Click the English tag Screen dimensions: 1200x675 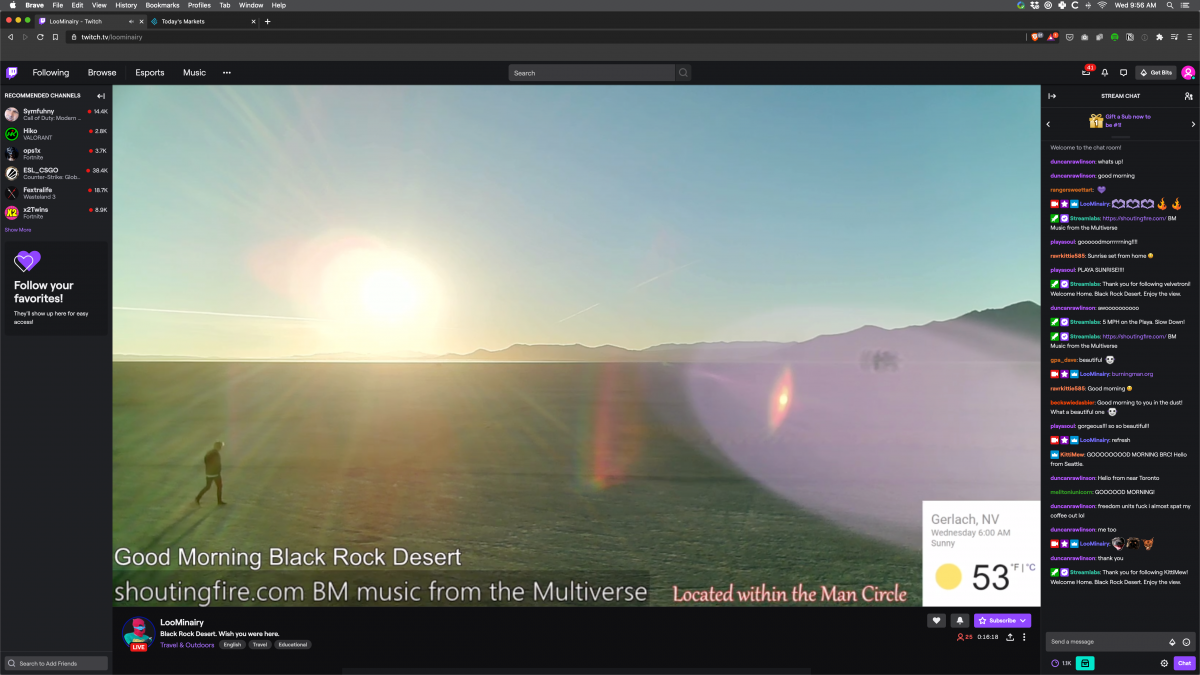click(x=232, y=645)
